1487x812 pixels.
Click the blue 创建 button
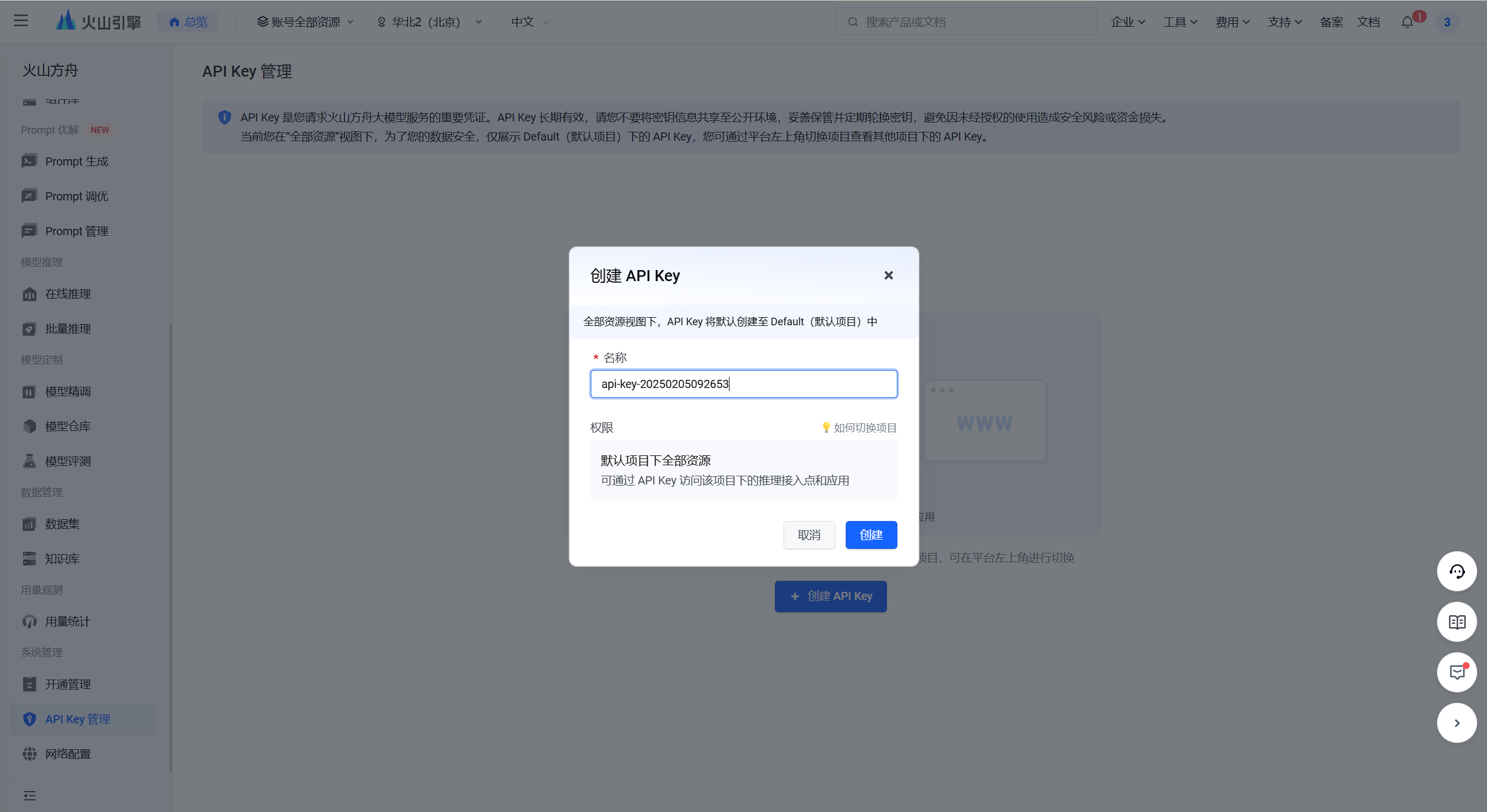pos(871,535)
